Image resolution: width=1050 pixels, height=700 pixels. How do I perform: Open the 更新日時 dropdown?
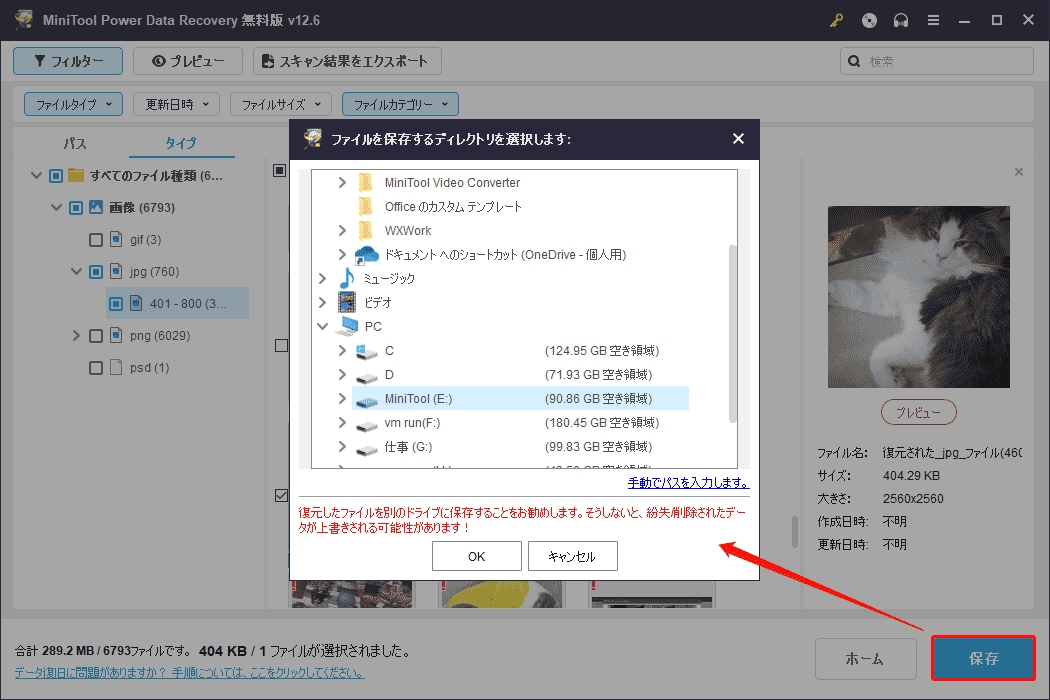(x=176, y=103)
